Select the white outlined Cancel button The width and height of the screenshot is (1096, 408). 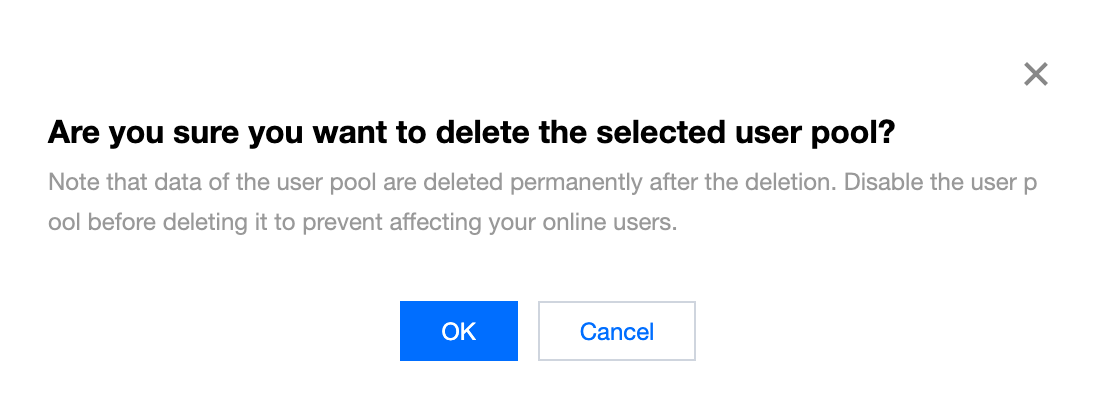click(x=616, y=331)
